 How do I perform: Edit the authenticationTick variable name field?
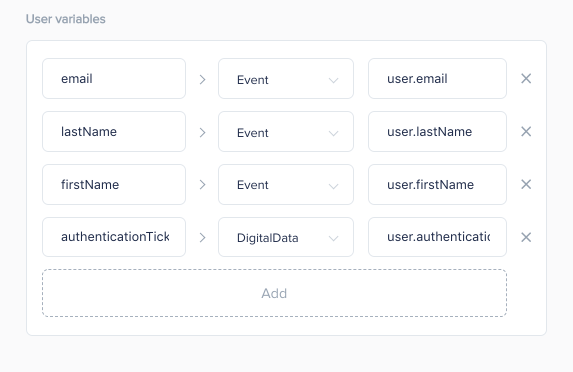tap(114, 237)
